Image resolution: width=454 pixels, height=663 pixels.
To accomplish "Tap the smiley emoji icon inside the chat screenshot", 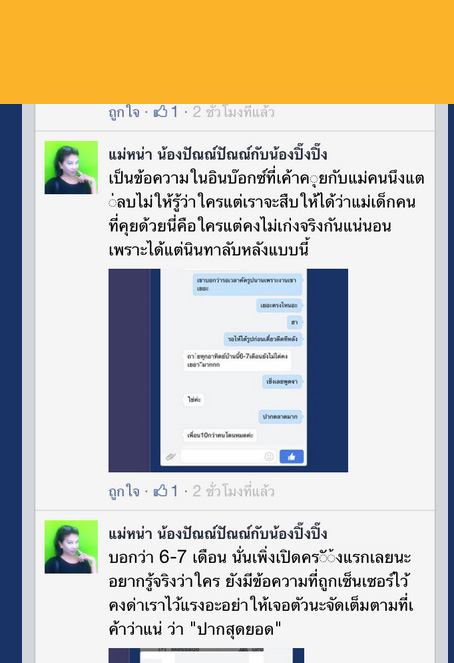I will 269,456.
